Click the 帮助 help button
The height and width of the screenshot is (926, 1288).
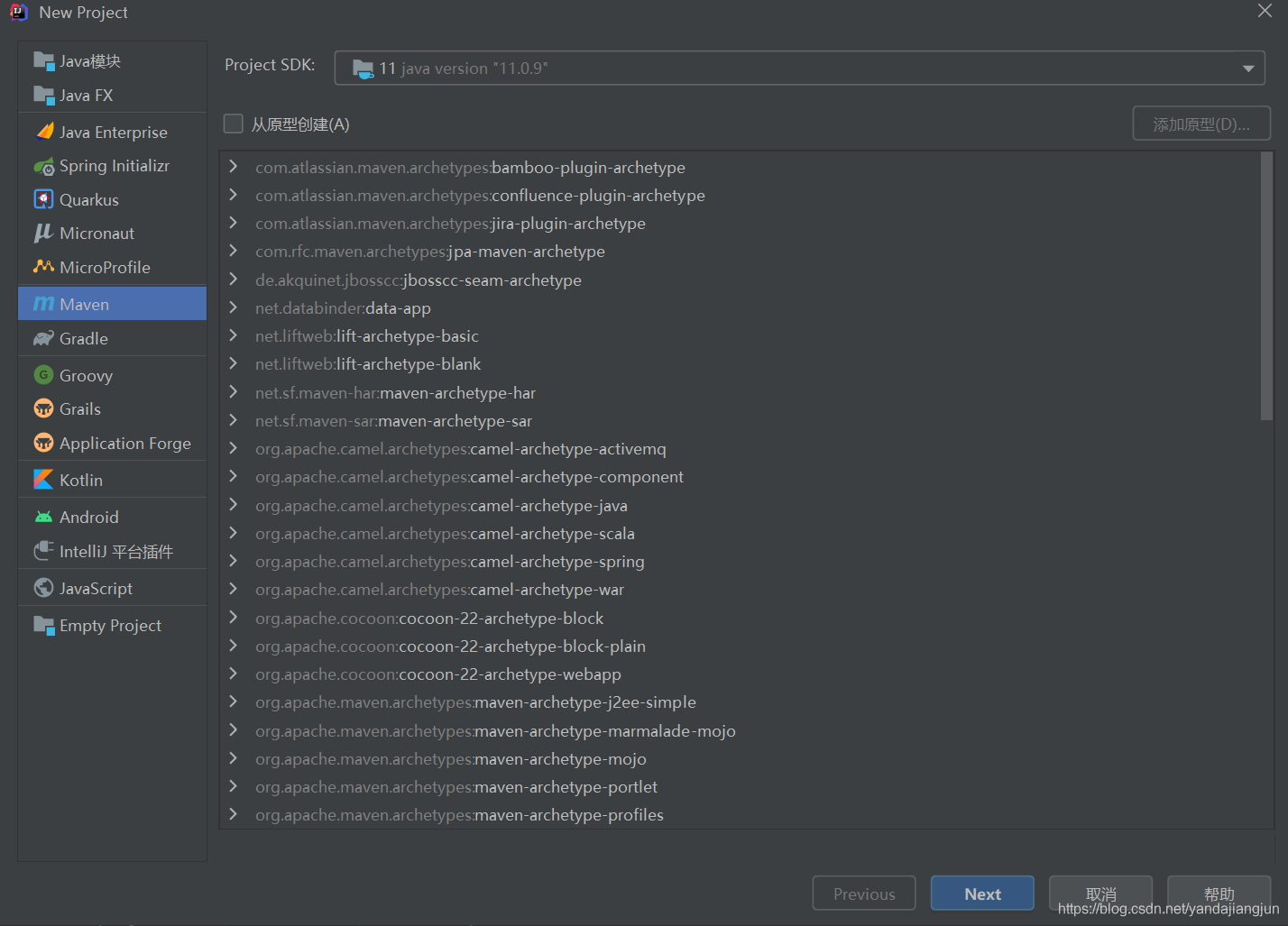[1219, 894]
